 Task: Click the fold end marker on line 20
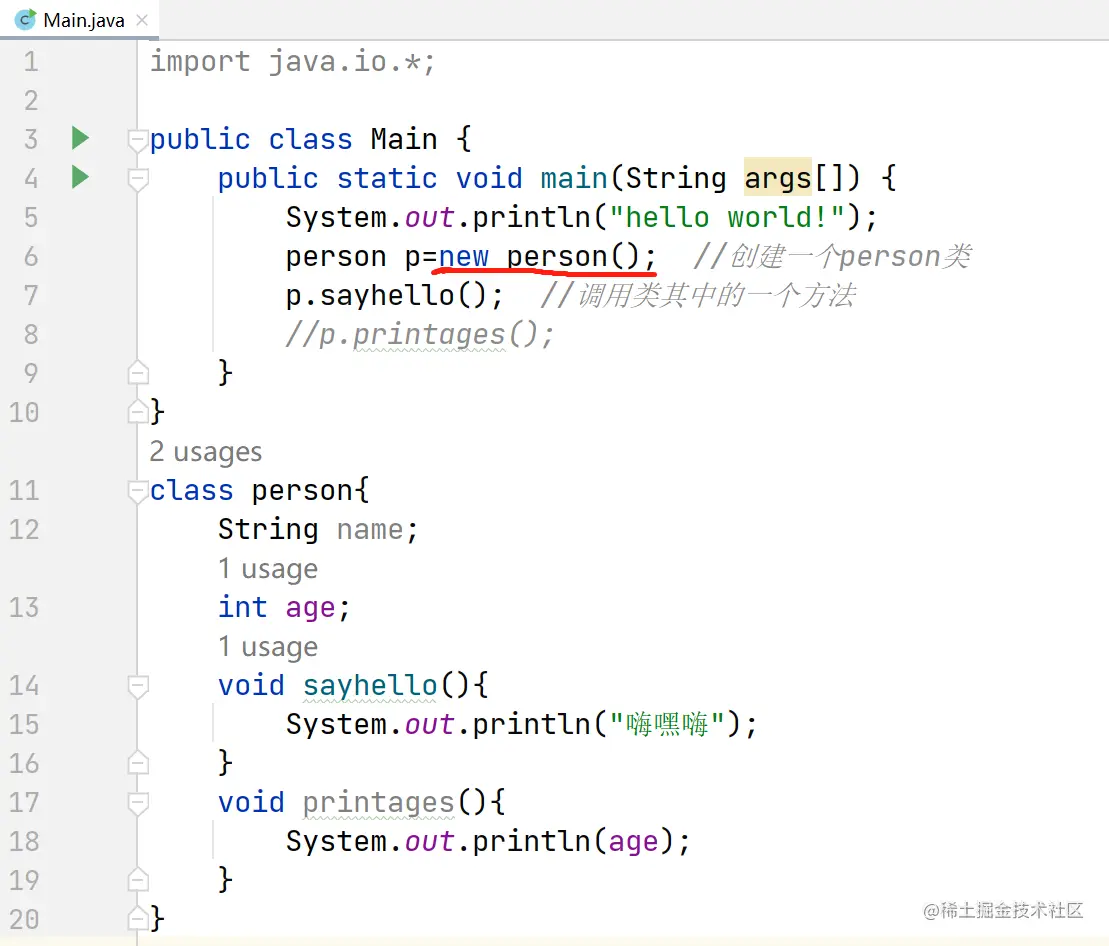click(x=138, y=918)
